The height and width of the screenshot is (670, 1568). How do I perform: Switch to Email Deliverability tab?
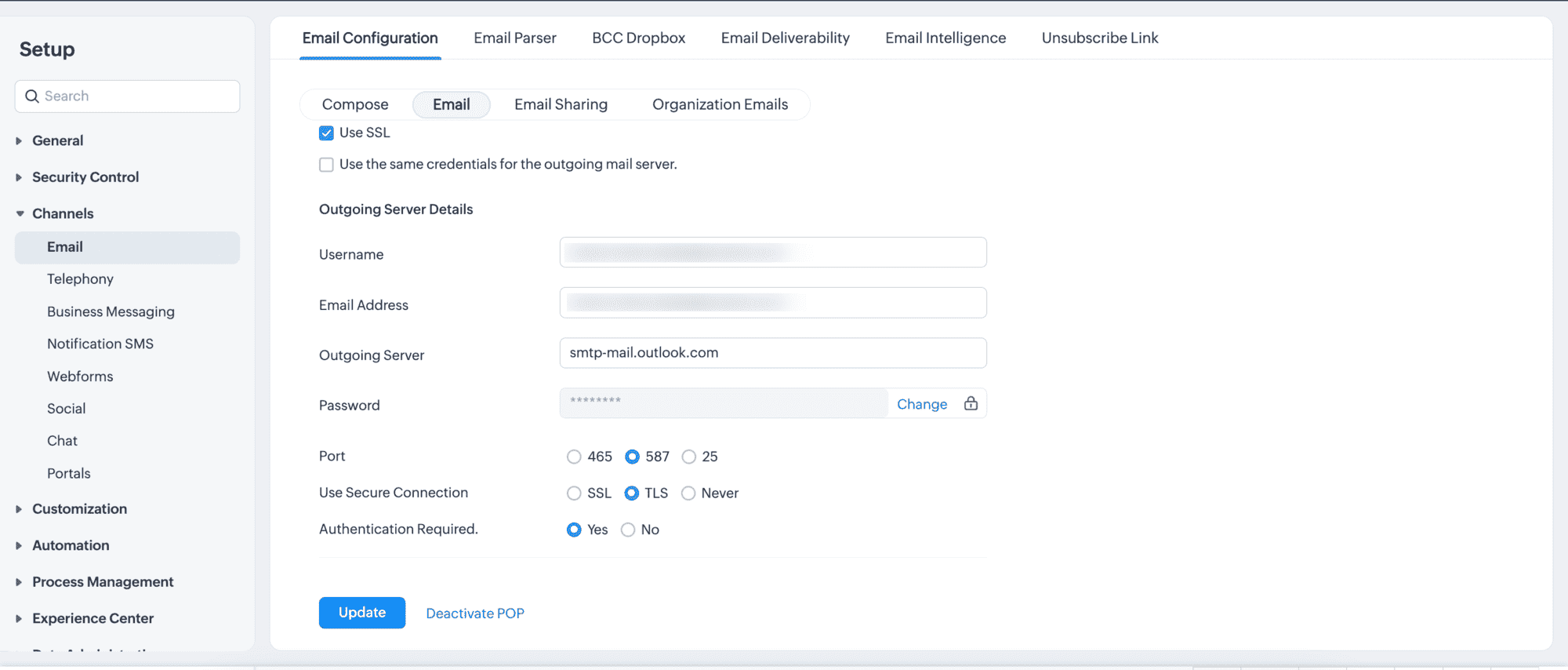(x=785, y=38)
